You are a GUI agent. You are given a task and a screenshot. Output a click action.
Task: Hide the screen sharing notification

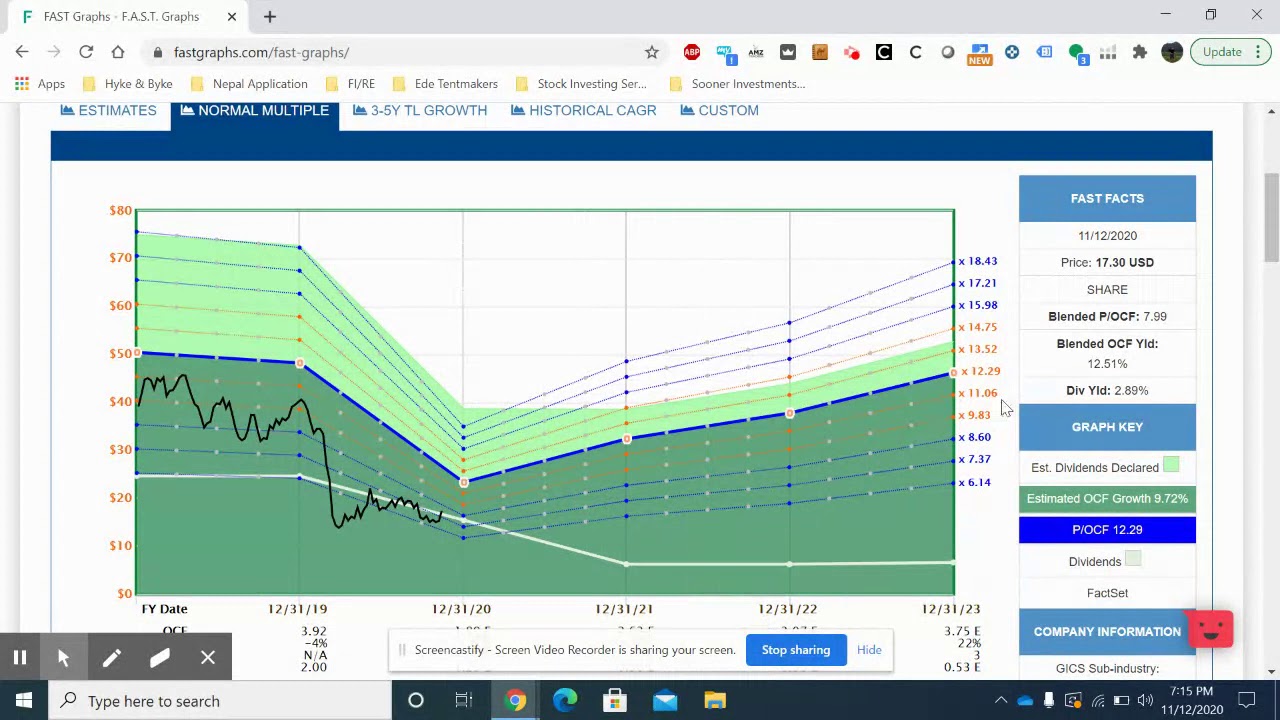tap(869, 650)
